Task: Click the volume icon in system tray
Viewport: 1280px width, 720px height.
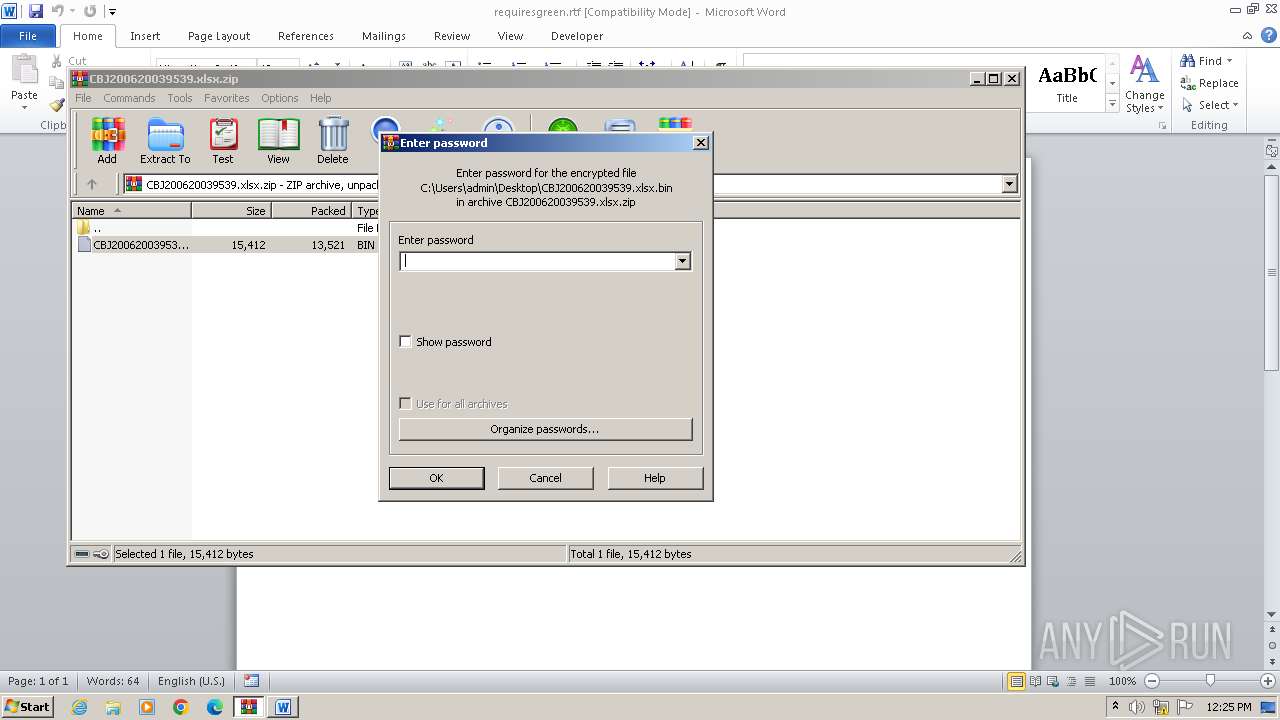Action: (x=1138, y=707)
